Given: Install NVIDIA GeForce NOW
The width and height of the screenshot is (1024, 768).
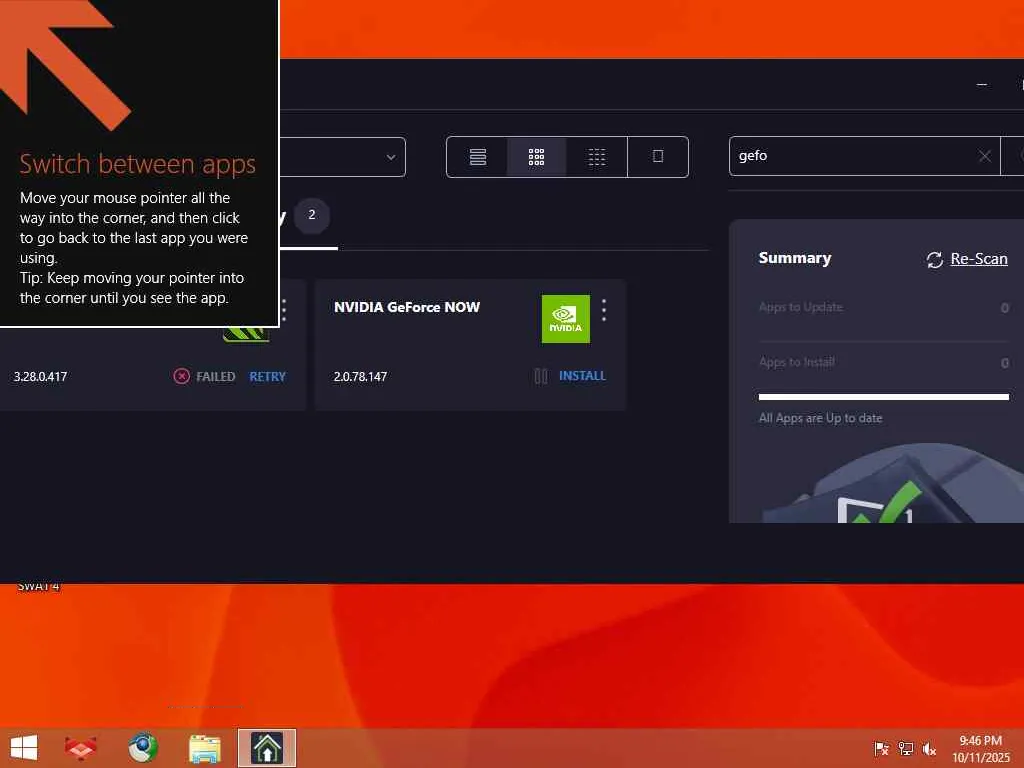Looking at the screenshot, I should [582, 376].
